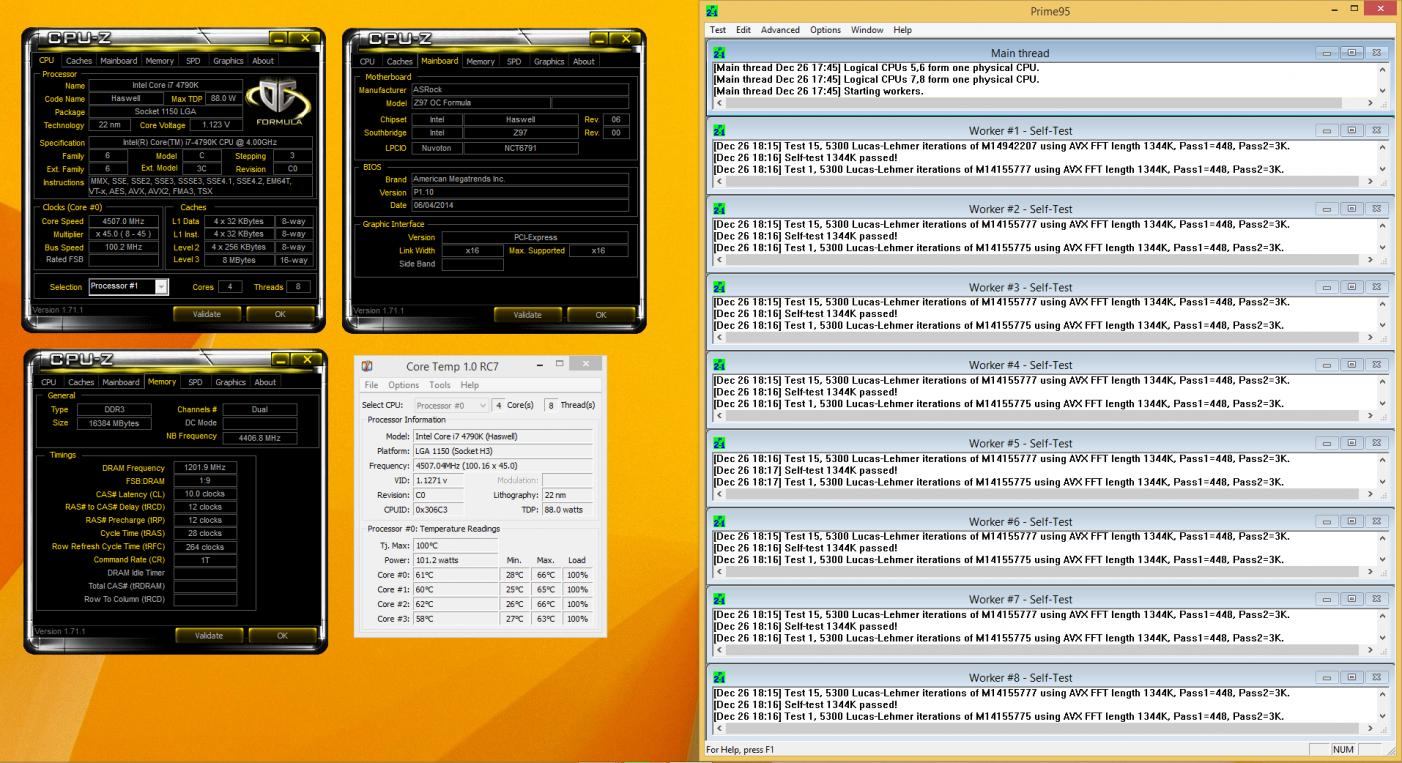Click the Core Temp title bar icon
This screenshot has height=763, width=1402.
pos(367,366)
